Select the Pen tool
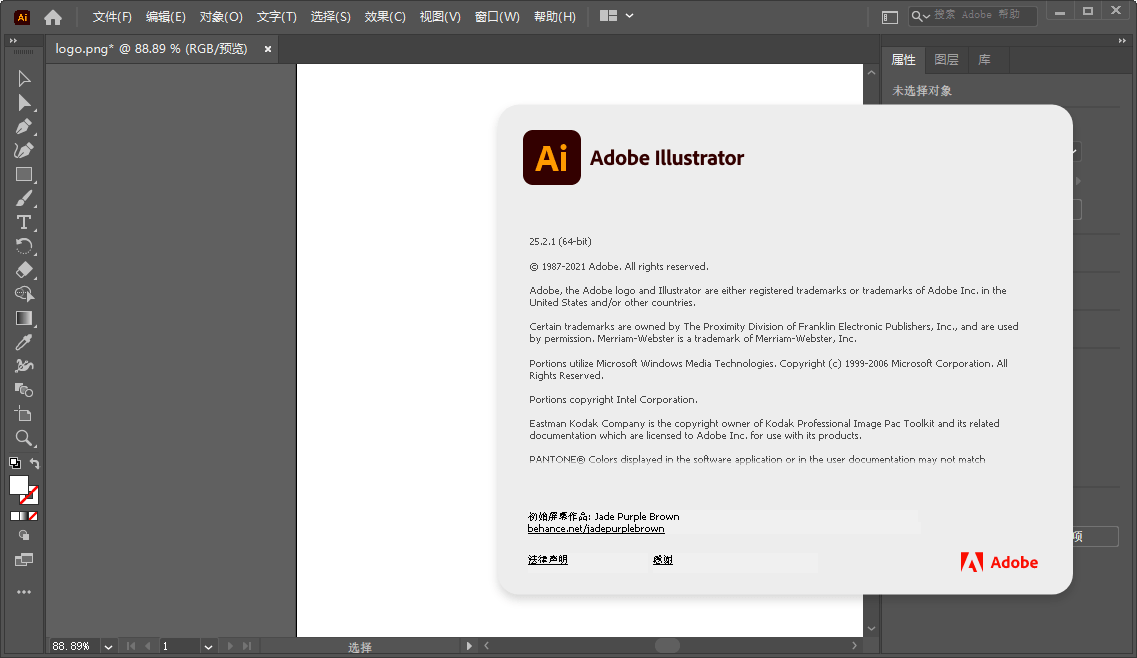This screenshot has width=1137, height=658. coord(24,126)
